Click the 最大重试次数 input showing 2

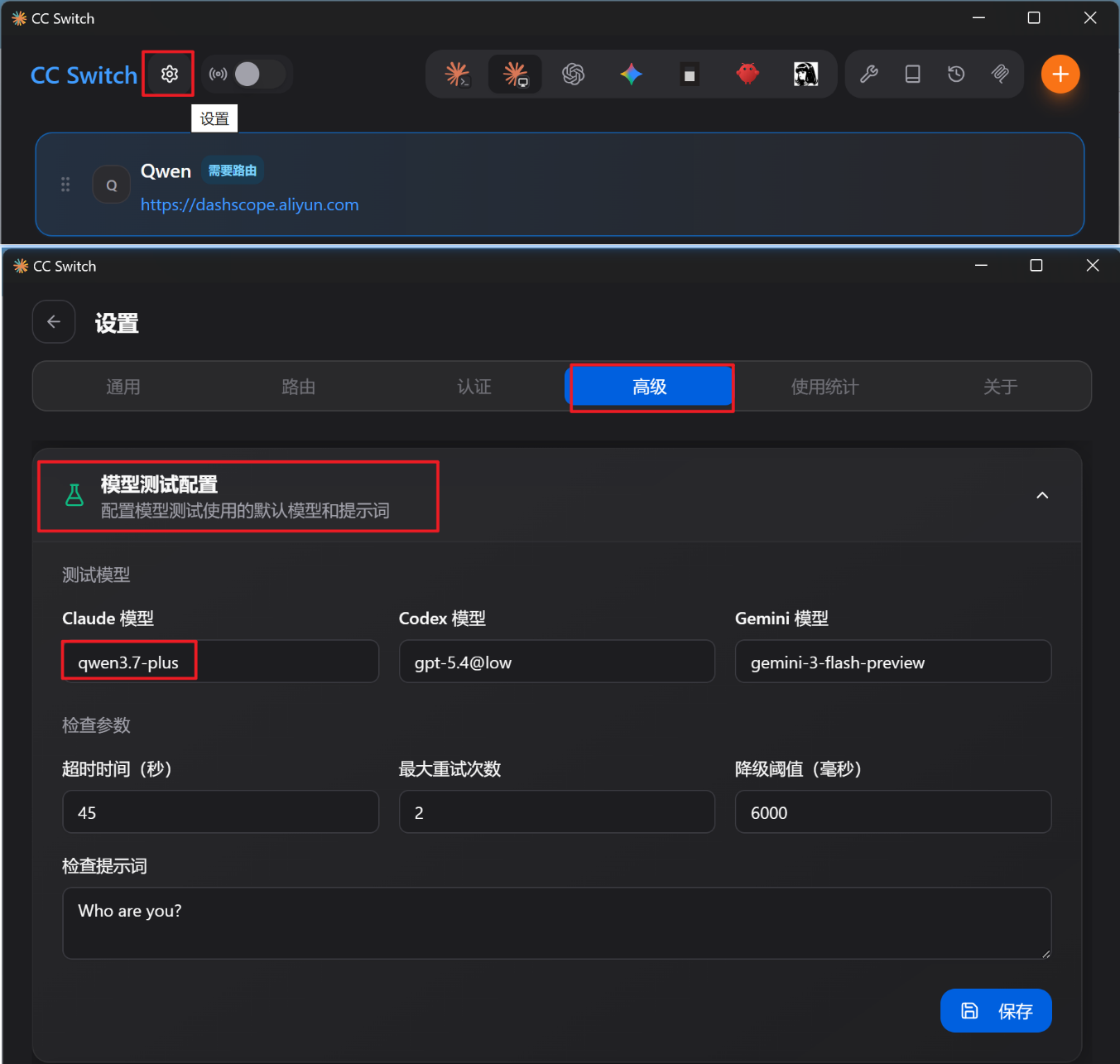click(557, 812)
